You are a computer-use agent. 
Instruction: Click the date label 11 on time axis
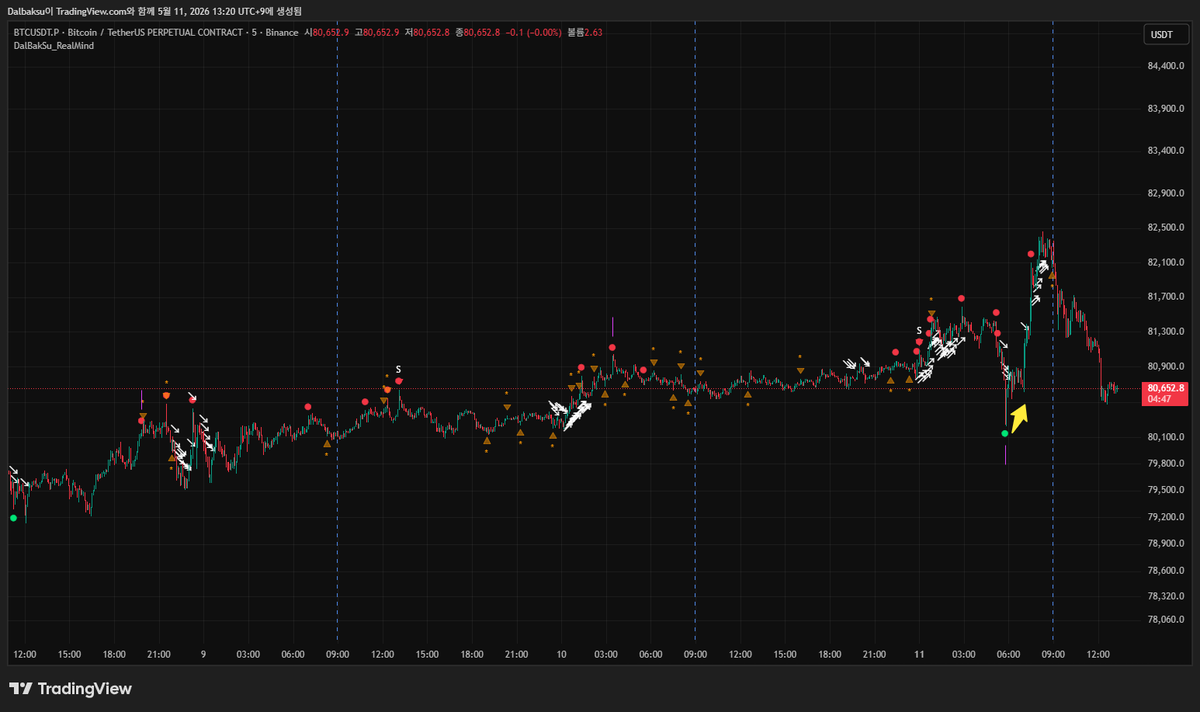[918, 654]
